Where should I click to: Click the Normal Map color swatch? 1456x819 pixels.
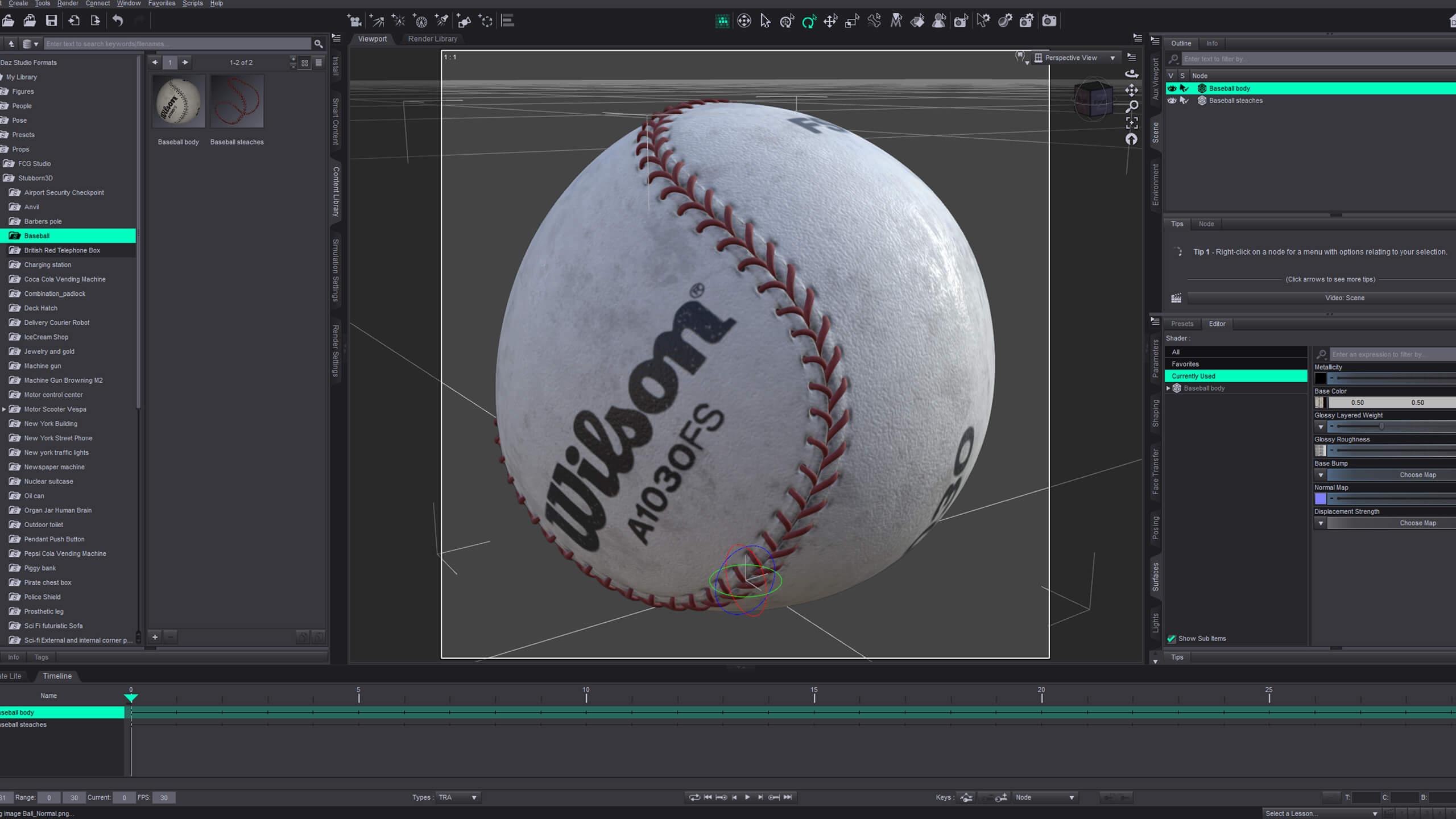coord(1321,499)
